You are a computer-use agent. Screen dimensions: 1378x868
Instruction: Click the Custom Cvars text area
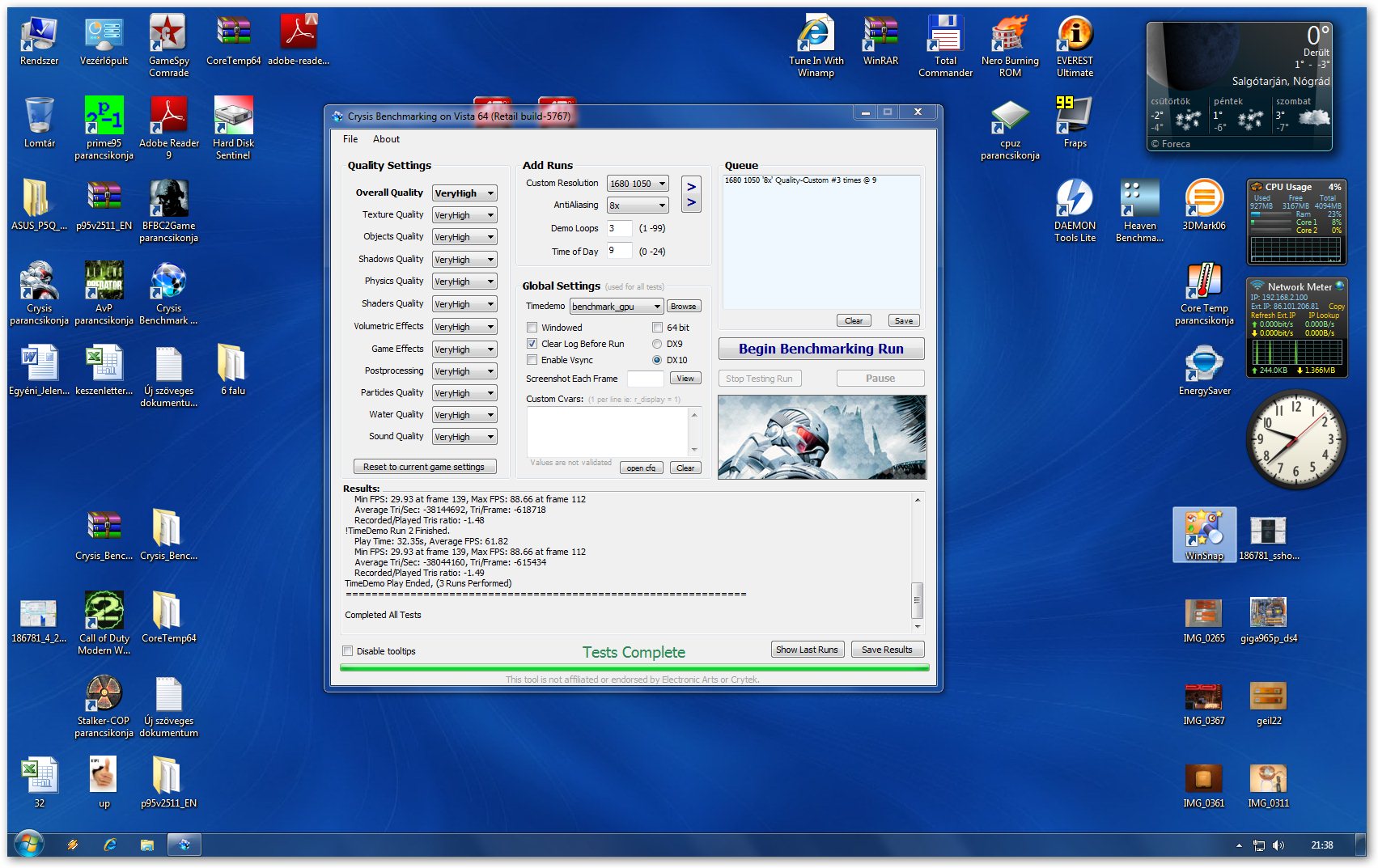click(x=608, y=433)
